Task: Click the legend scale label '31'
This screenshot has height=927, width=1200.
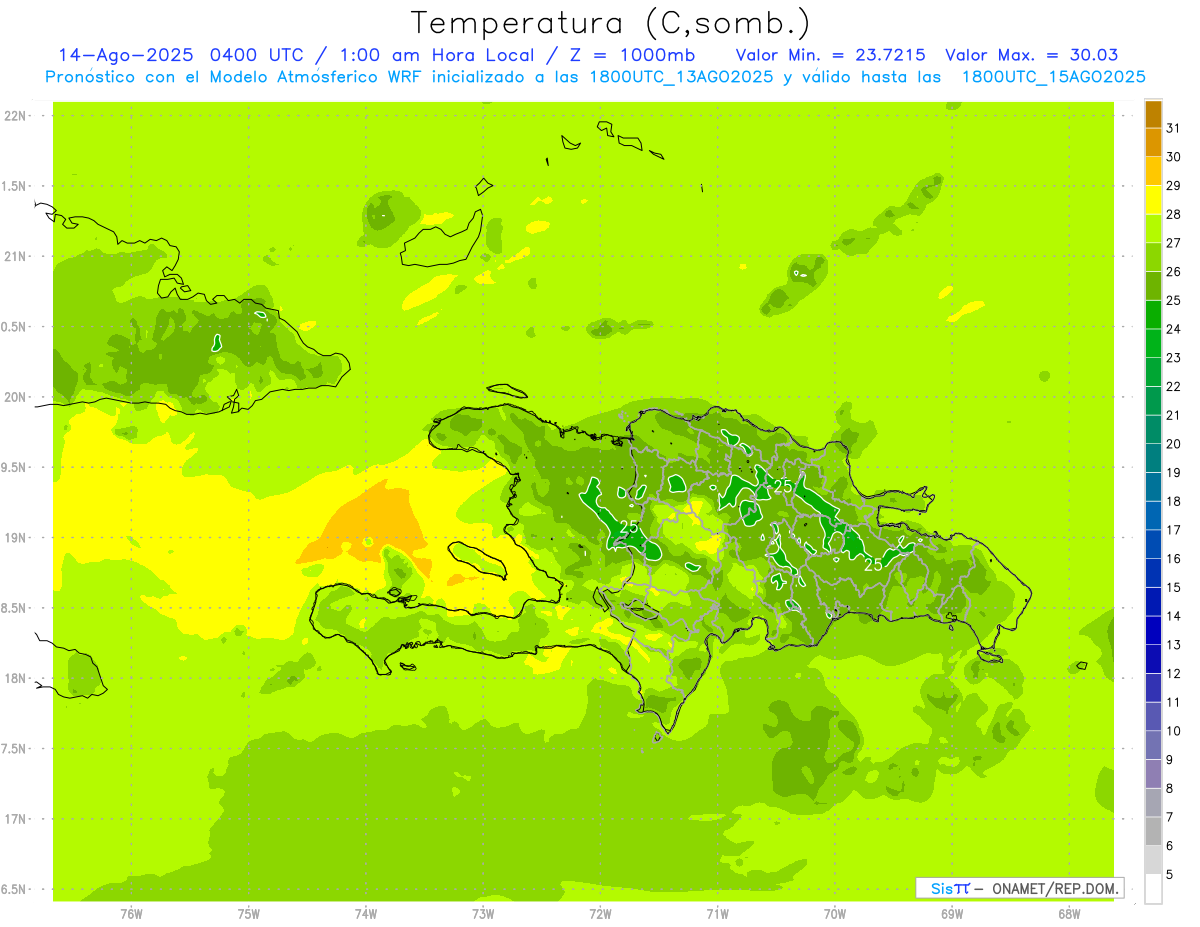Action: point(1174,128)
